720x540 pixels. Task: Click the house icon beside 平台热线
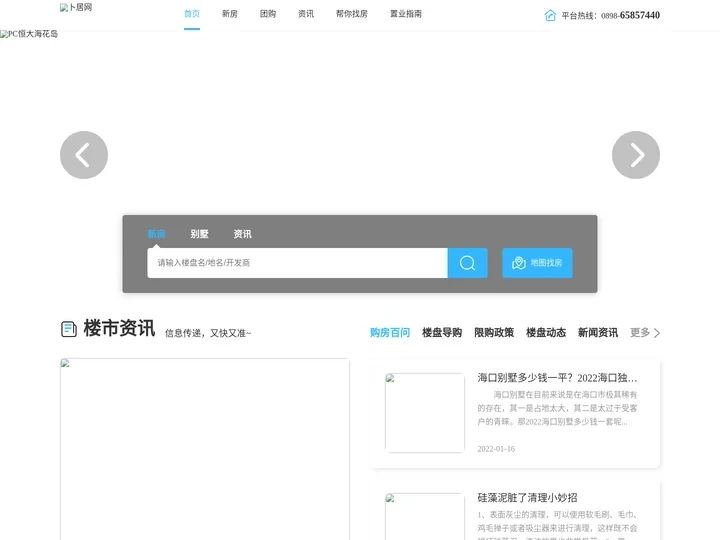(550, 16)
